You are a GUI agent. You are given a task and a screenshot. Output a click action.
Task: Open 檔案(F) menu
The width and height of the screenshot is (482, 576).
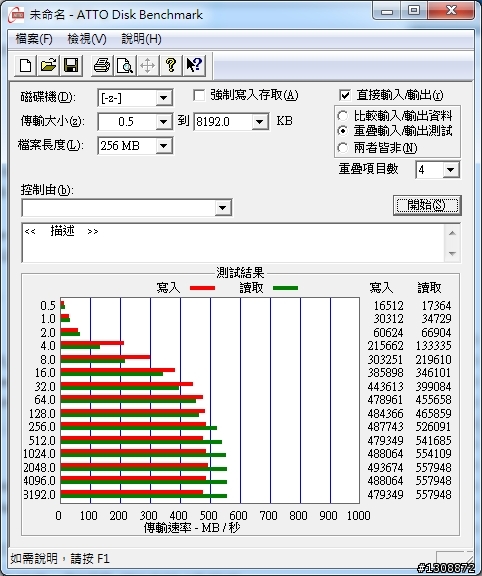34,39
